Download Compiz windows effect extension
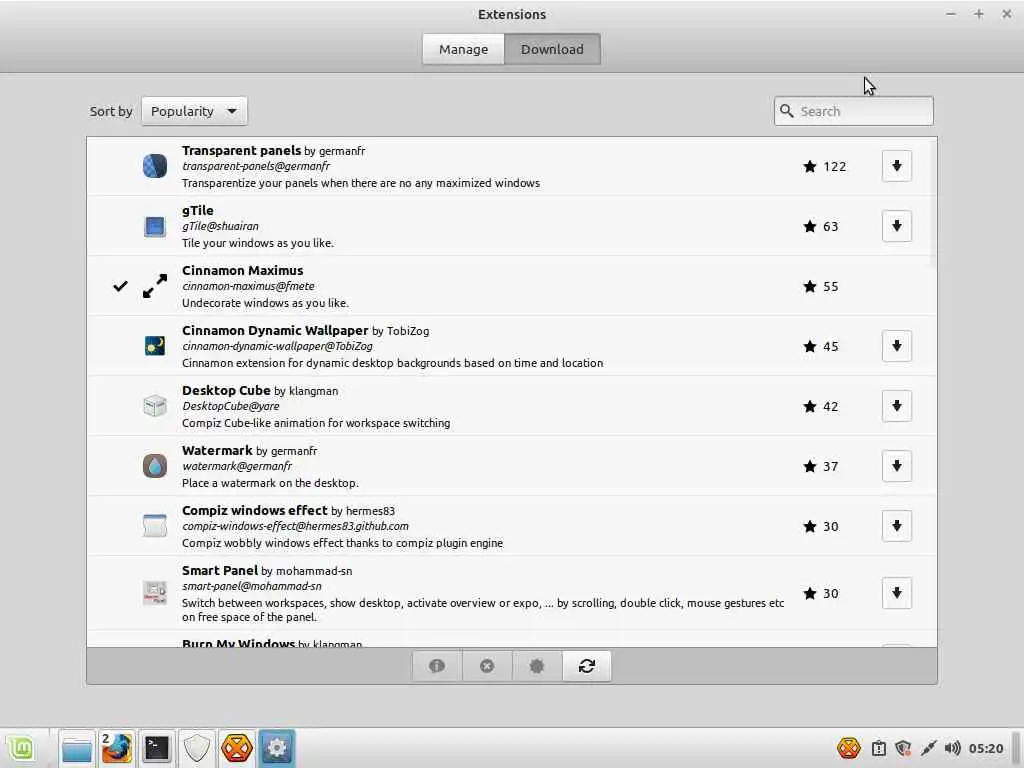 896,526
